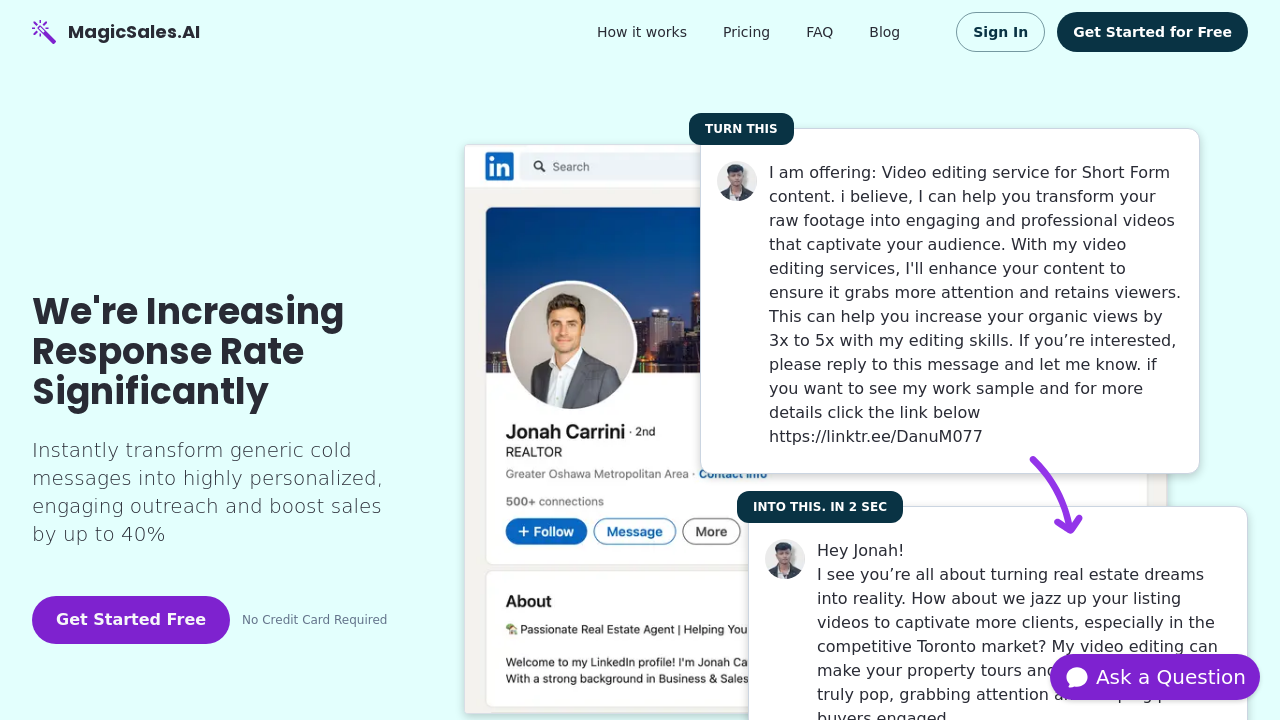The height and width of the screenshot is (720, 1280).
Task: Open the FAQ menu link
Action: (819, 32)
